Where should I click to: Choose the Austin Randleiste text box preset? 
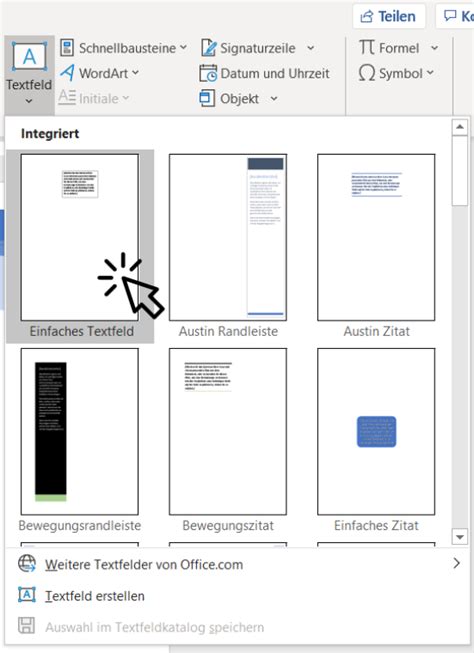pyautogui.click(x=228, y=237)
